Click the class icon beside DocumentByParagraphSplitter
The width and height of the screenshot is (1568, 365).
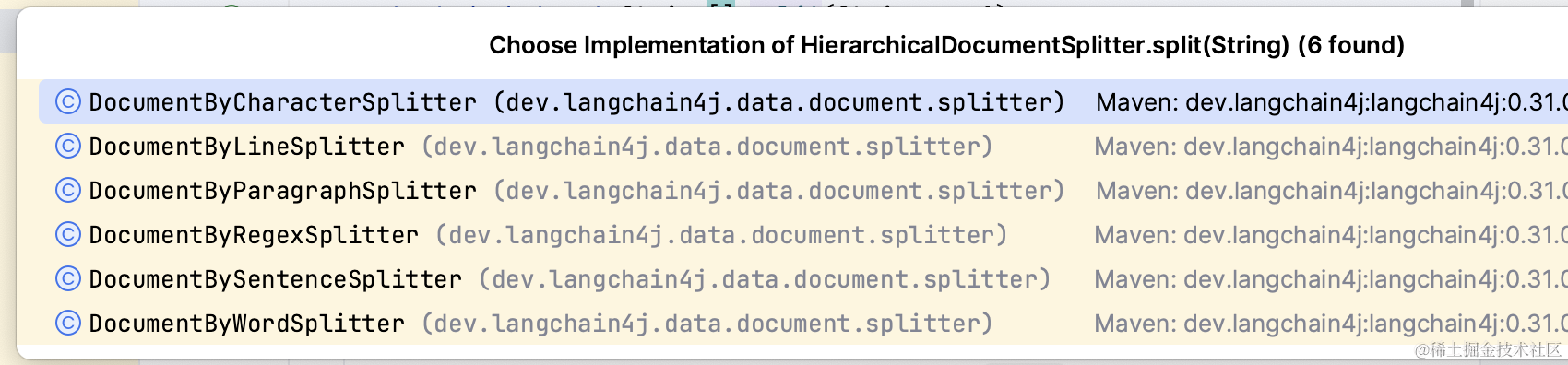[68, 190]
